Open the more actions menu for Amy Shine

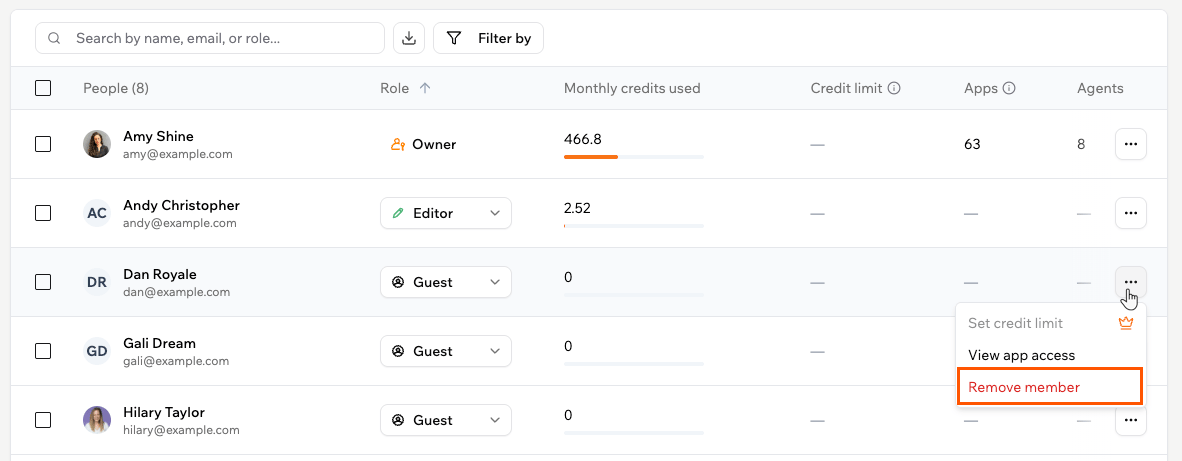pyautogui.click(x=1131, y=144)
